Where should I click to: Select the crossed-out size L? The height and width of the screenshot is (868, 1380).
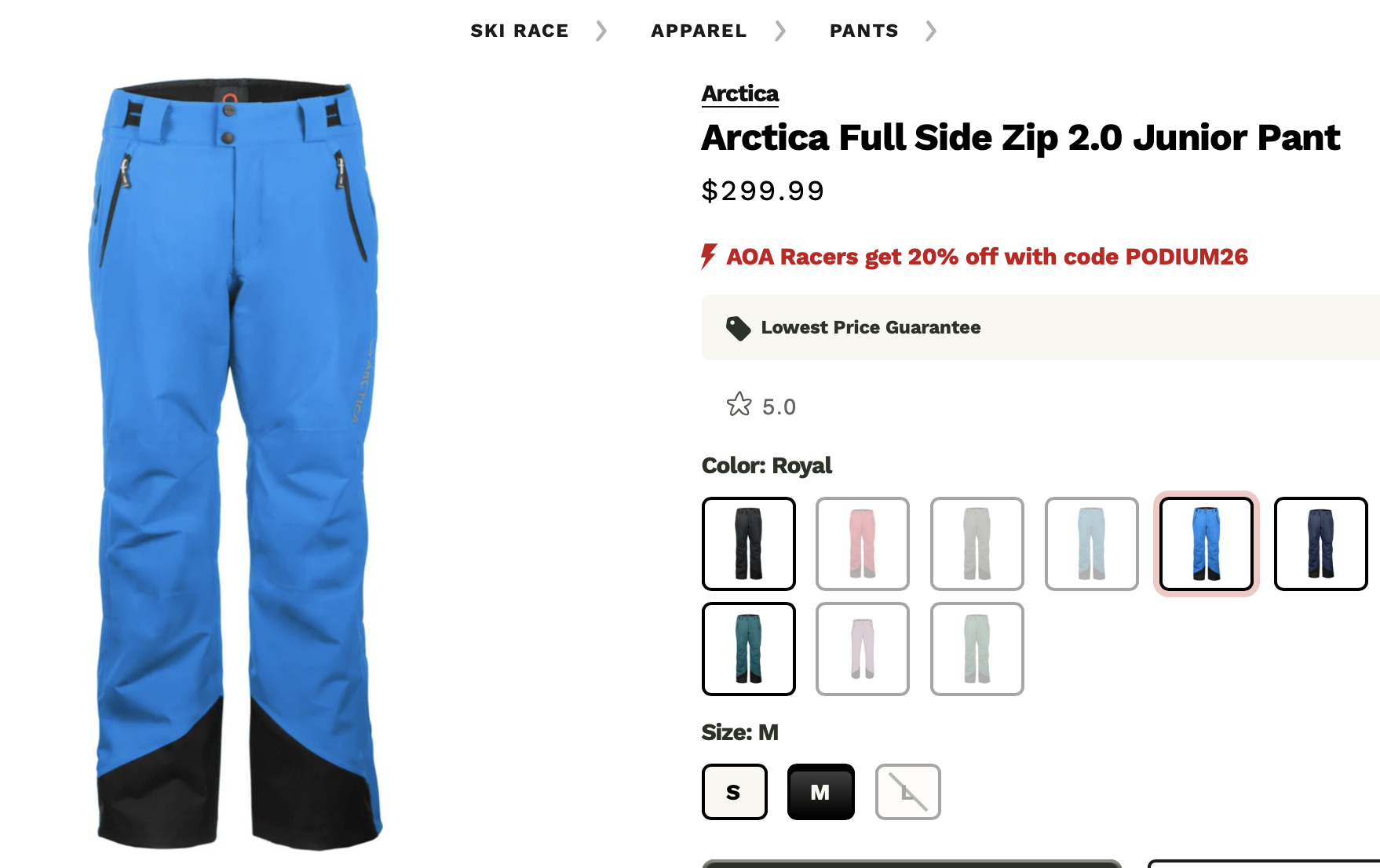tap(908, 792)
